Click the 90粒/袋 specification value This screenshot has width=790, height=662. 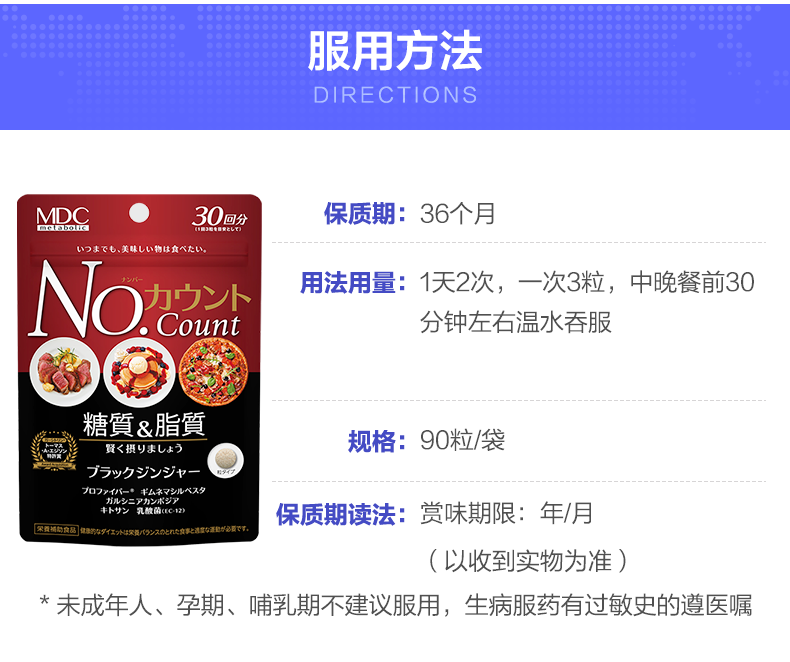[462, 440]
